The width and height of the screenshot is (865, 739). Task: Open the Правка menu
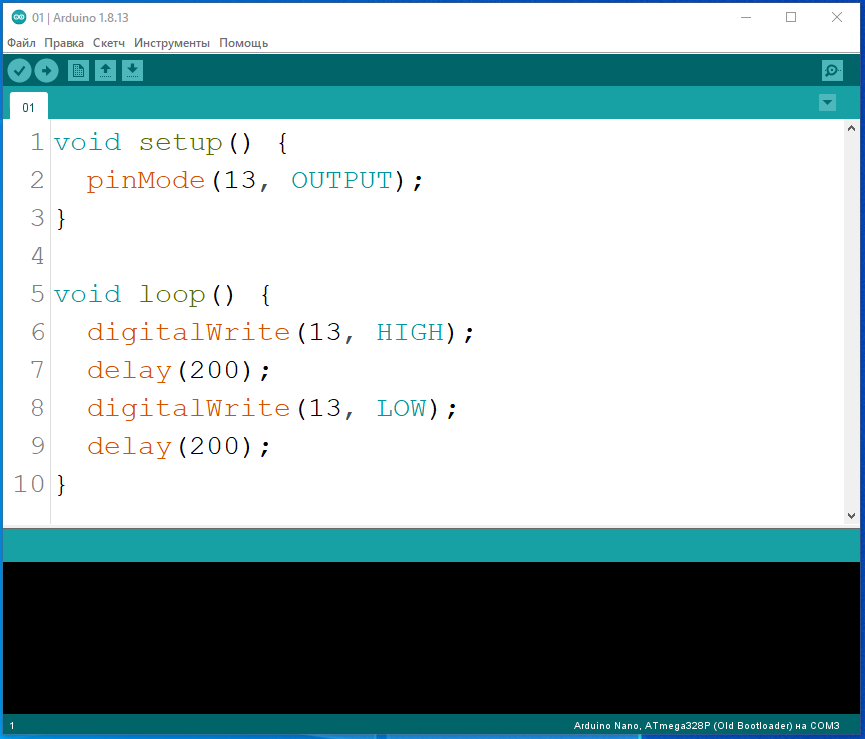(64, 43)
